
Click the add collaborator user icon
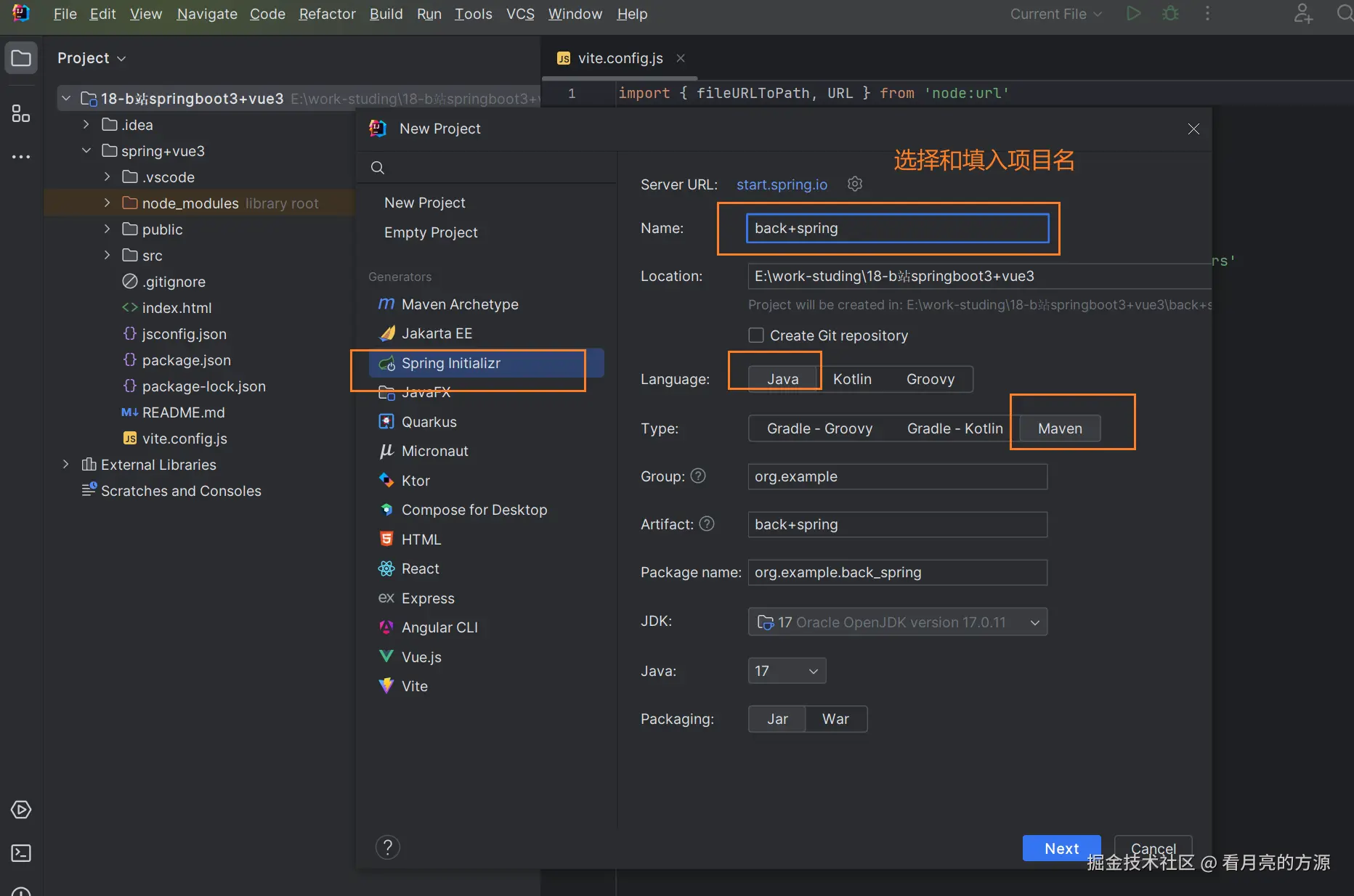1303,14
